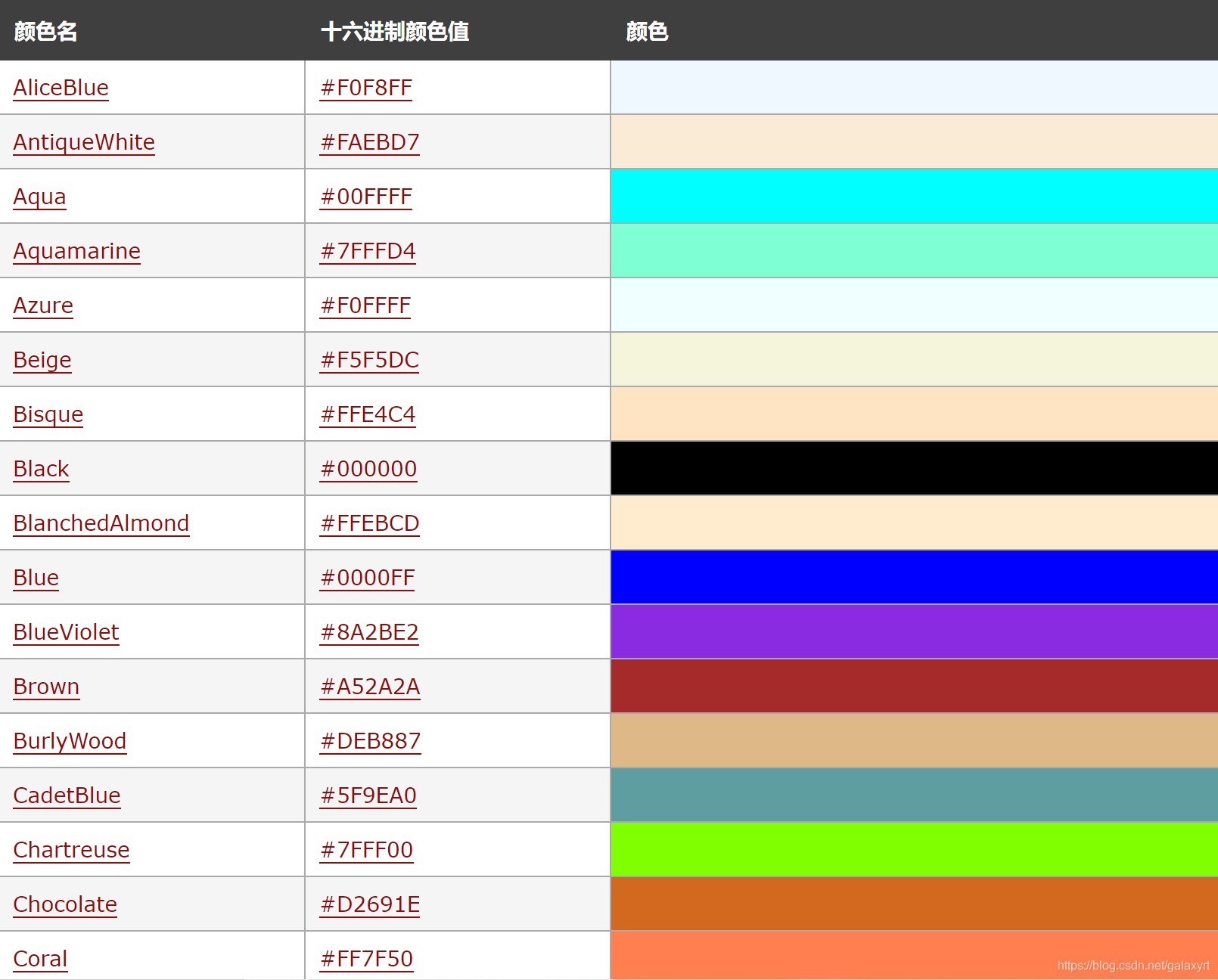This screenshot has height=980, width=1218.
Task: Click the #F0FFFF hex value link
Action: [x=365, y=305]
